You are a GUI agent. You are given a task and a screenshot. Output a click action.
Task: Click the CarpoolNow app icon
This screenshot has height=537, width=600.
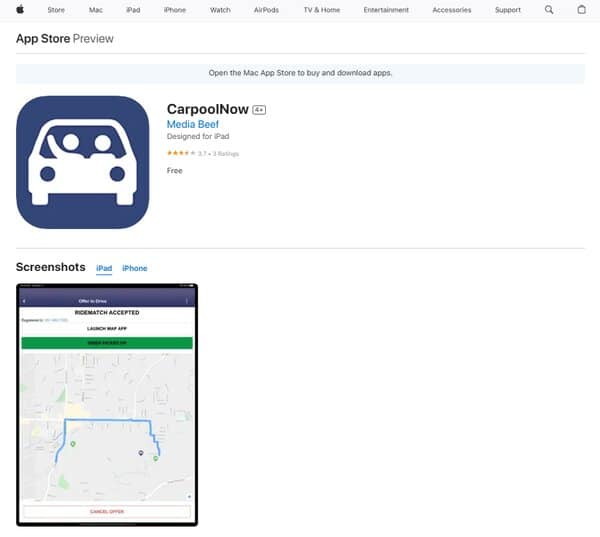tap(83, 162)
